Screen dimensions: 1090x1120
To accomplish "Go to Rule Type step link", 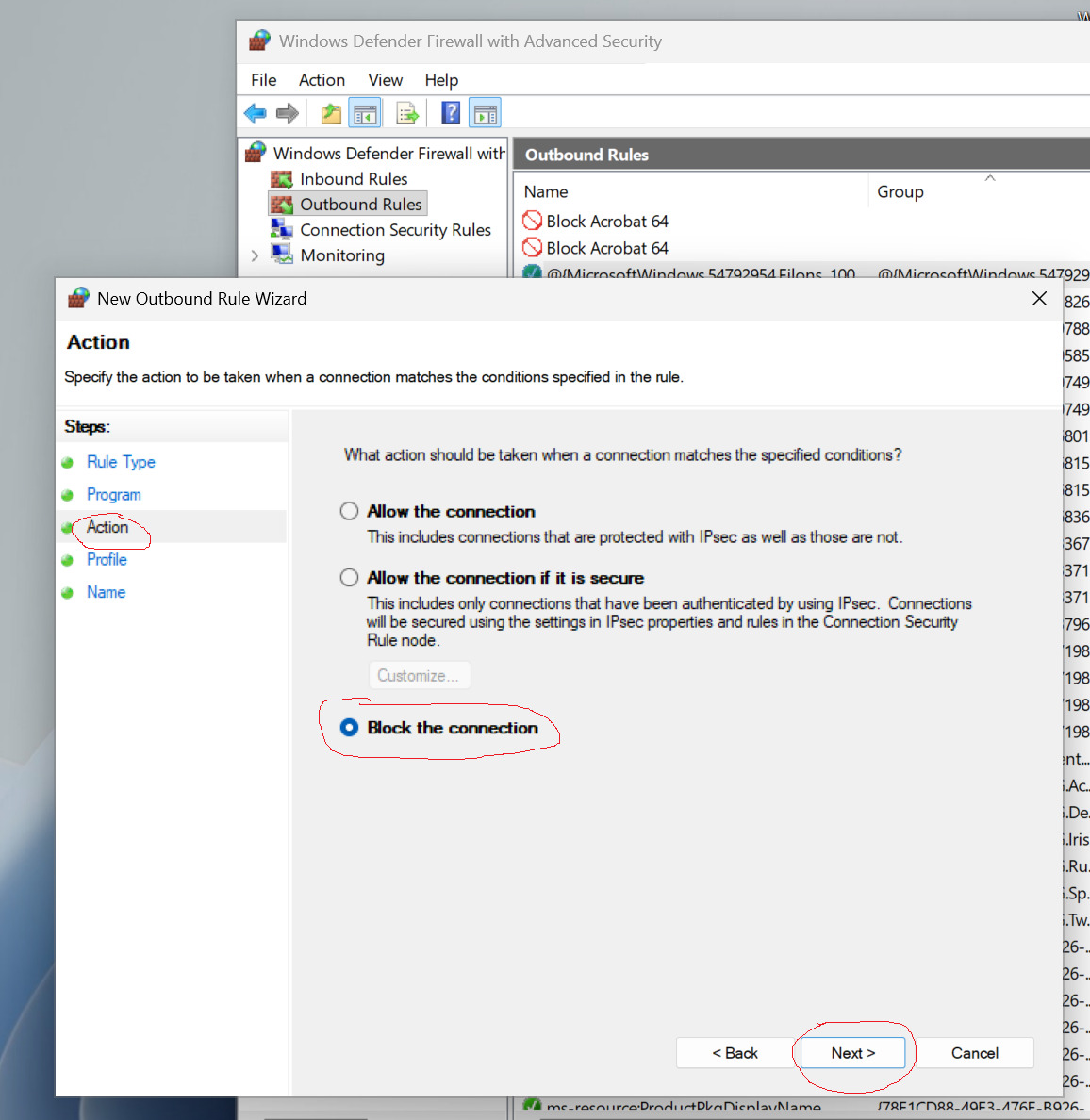I will pyautogui.click(x=121, y=462).
